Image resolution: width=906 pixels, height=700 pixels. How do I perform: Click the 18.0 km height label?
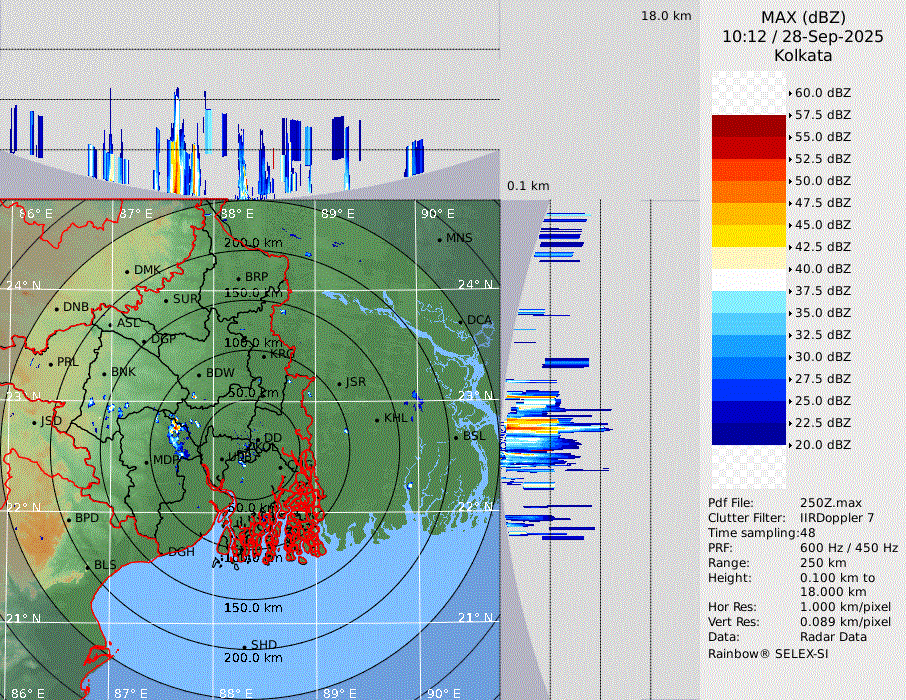[666, 16]
